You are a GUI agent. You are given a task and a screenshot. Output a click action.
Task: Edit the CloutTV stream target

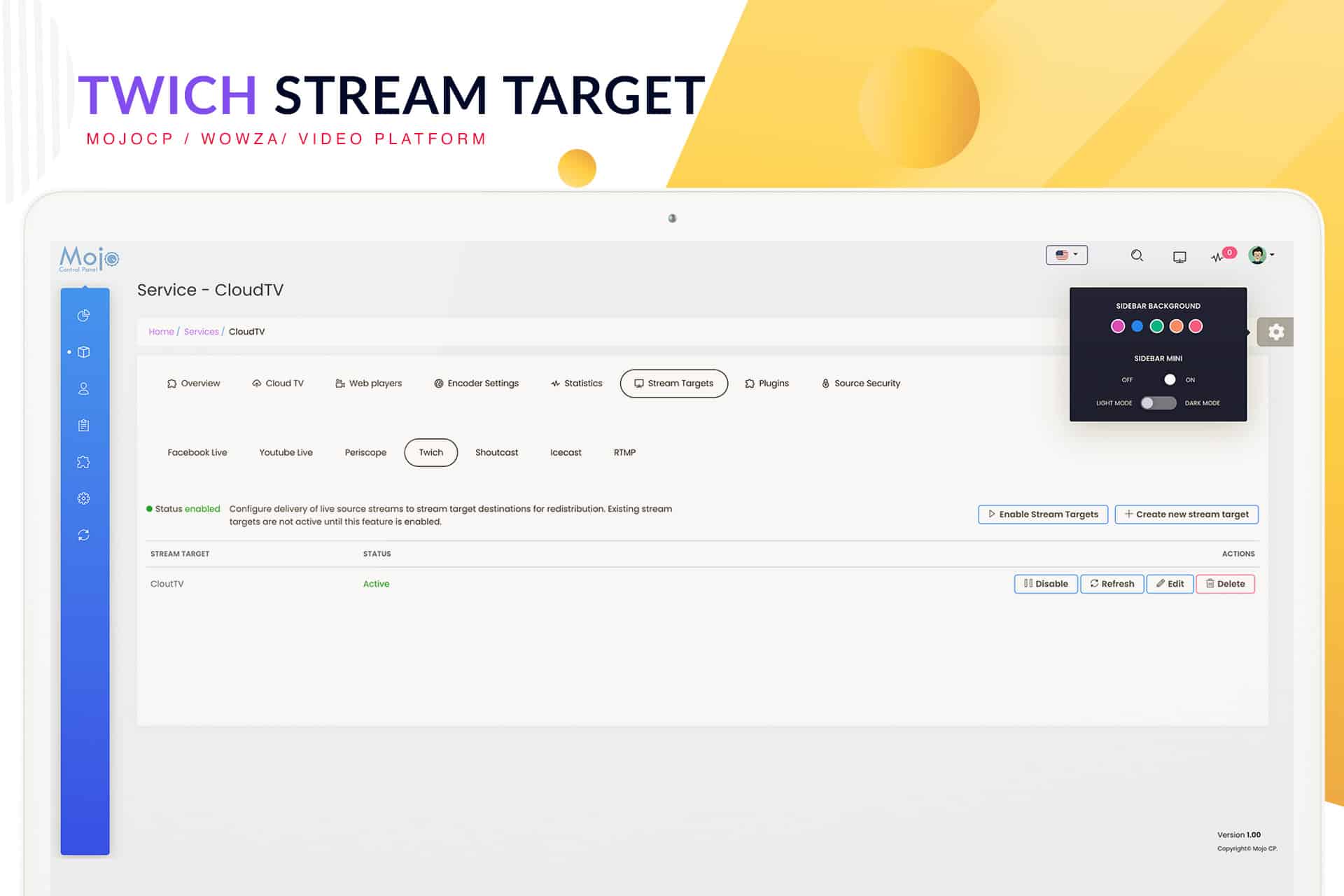(1170, 584)
